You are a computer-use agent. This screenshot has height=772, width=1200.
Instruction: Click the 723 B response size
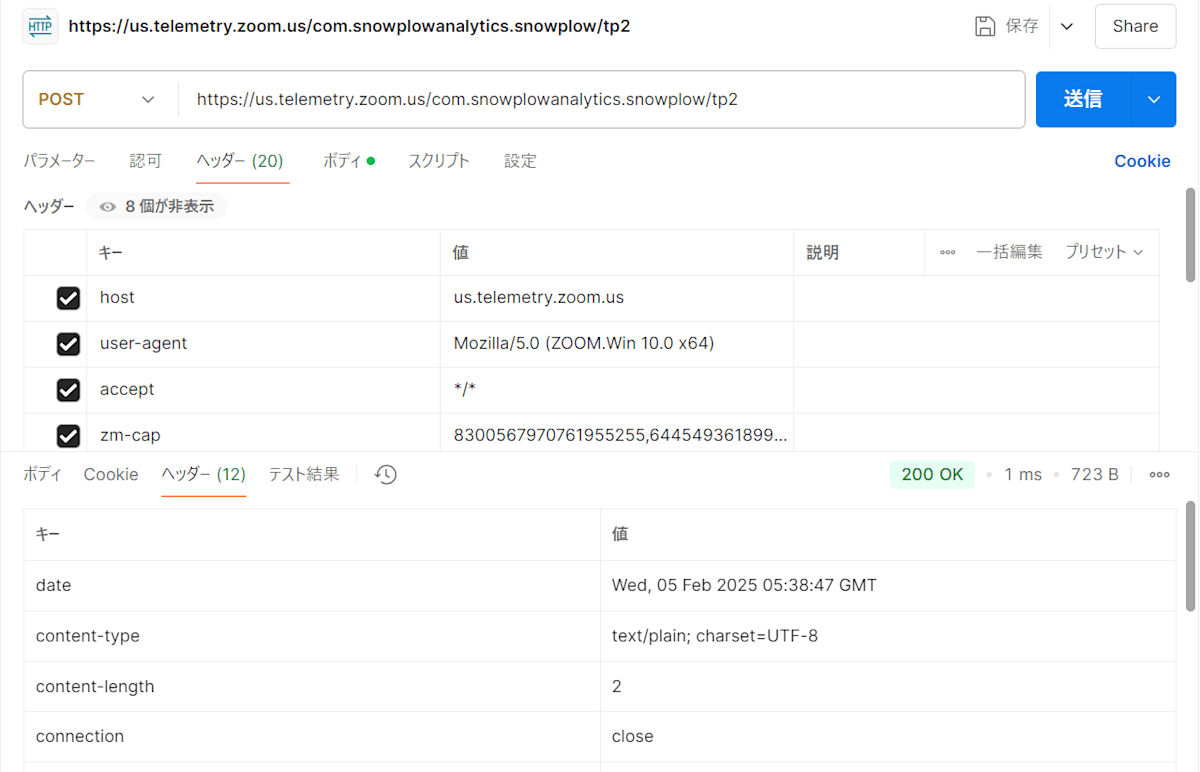(x=1095, y=475)
